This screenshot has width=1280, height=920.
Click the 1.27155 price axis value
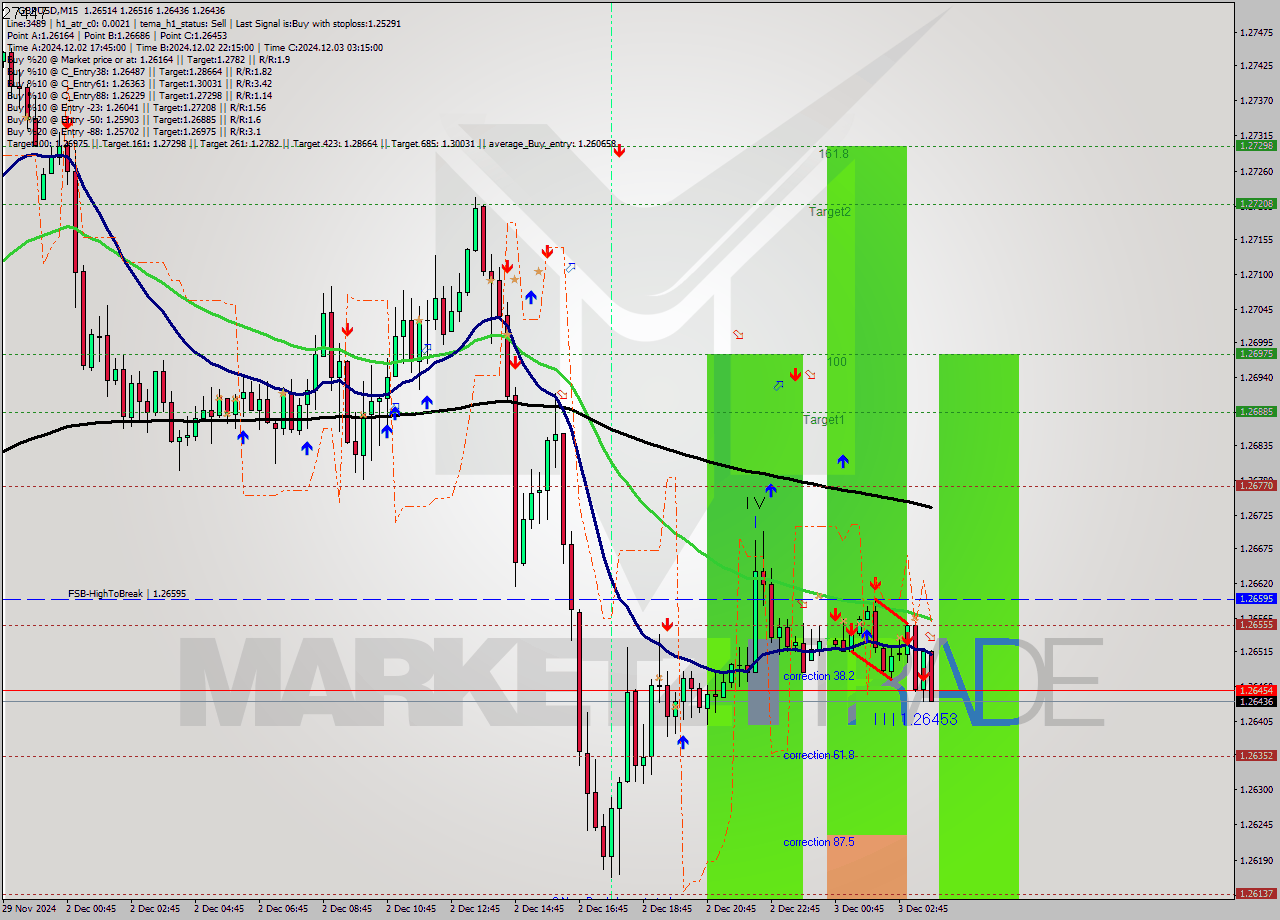pyautogui.click(x=1255, y=240)
